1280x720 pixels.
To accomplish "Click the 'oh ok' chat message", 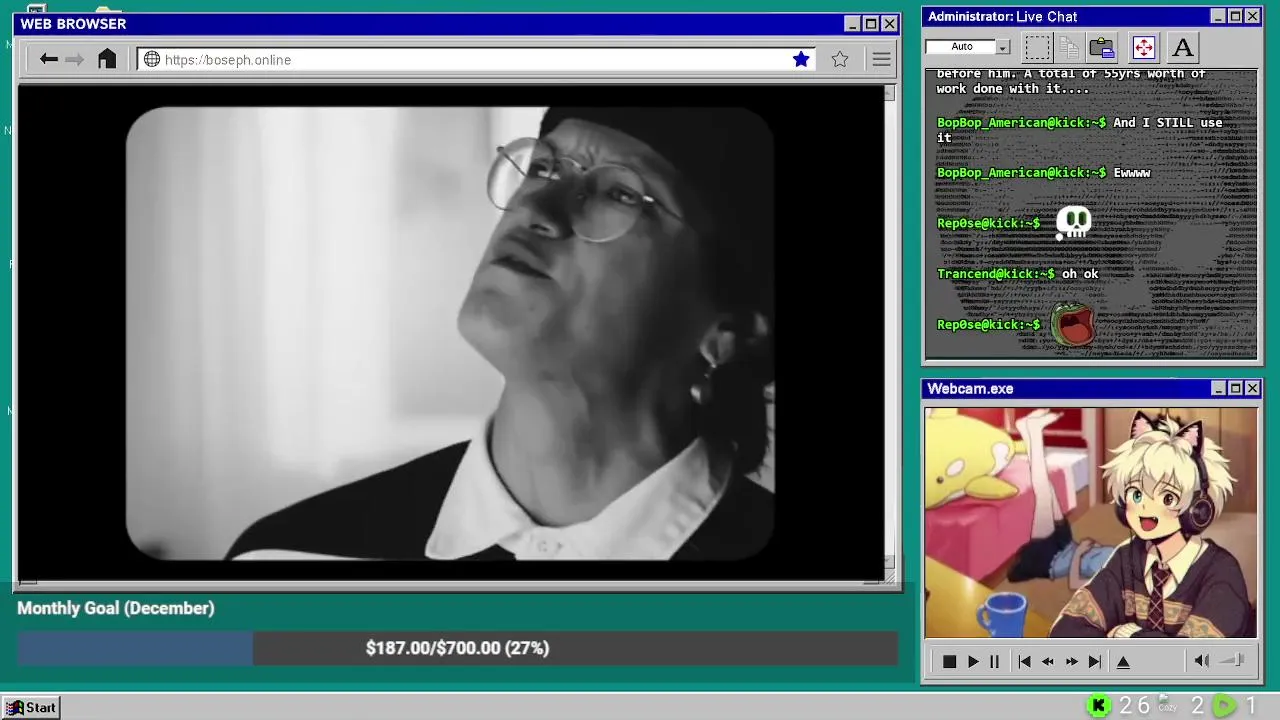I will pos(1080,274).
